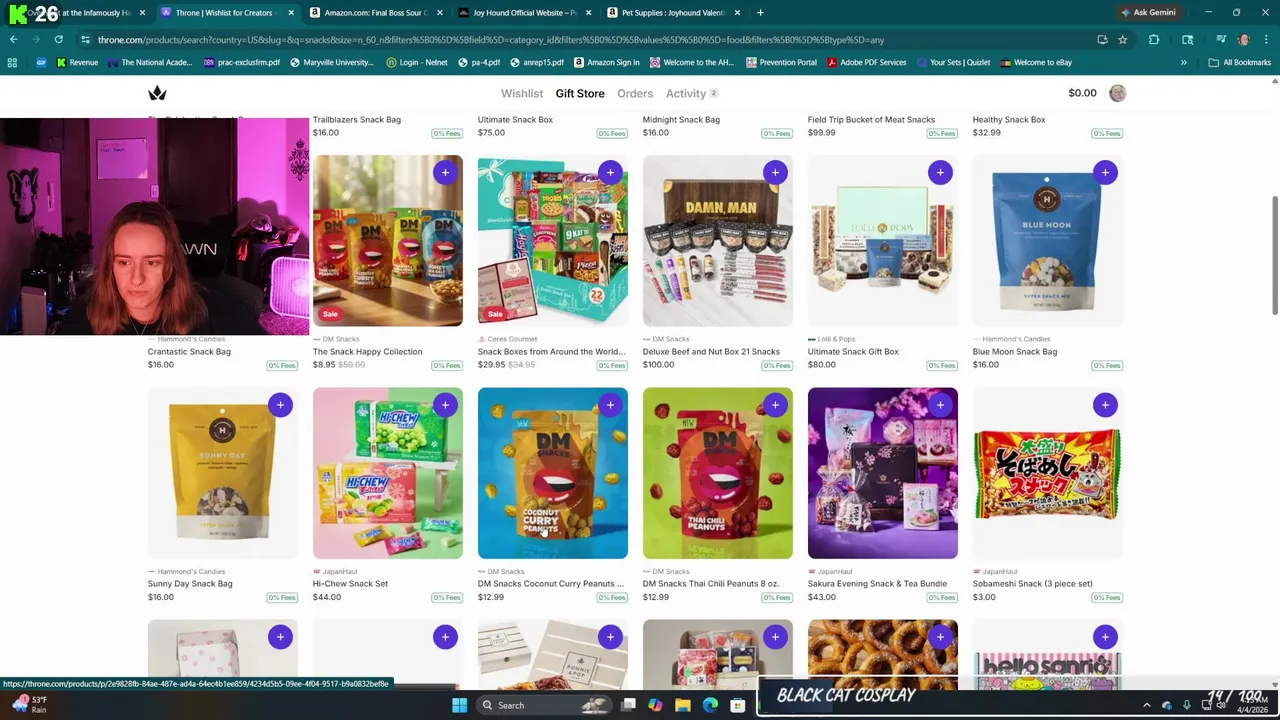Open Revenue bookmark

point(77,62)
